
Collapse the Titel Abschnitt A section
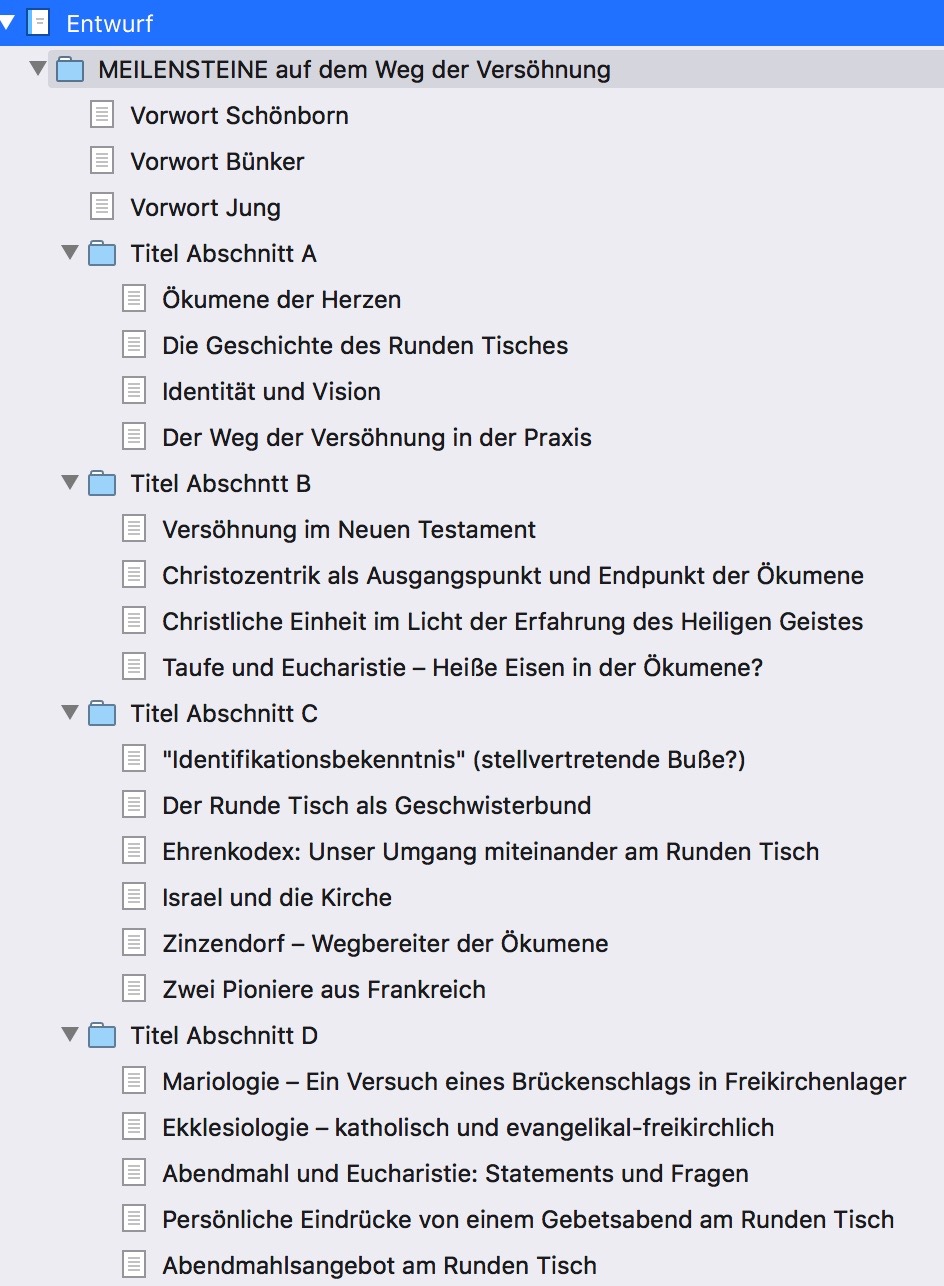coord(70,253)
